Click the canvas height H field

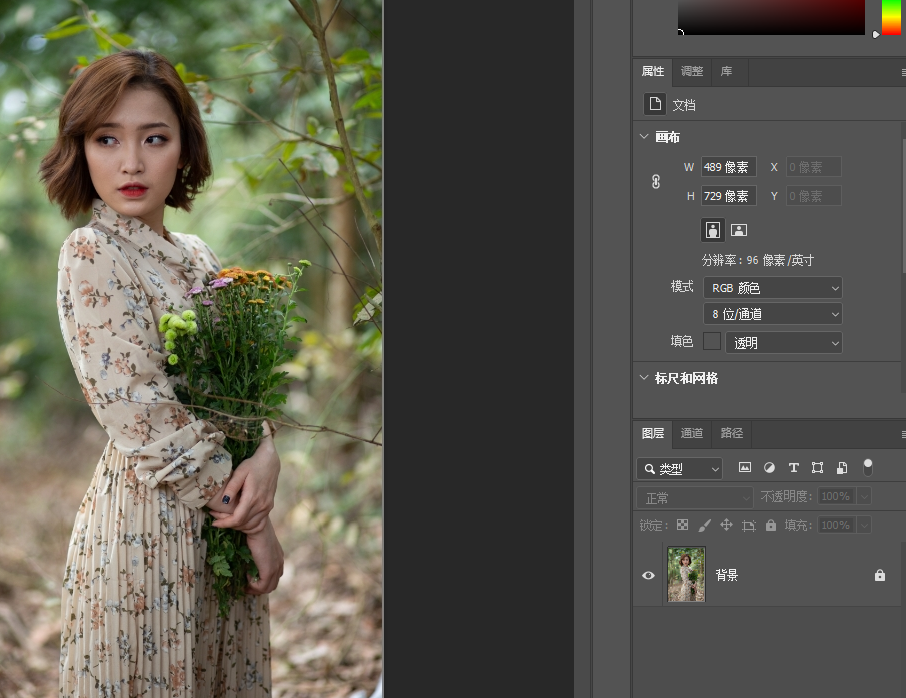729,196
